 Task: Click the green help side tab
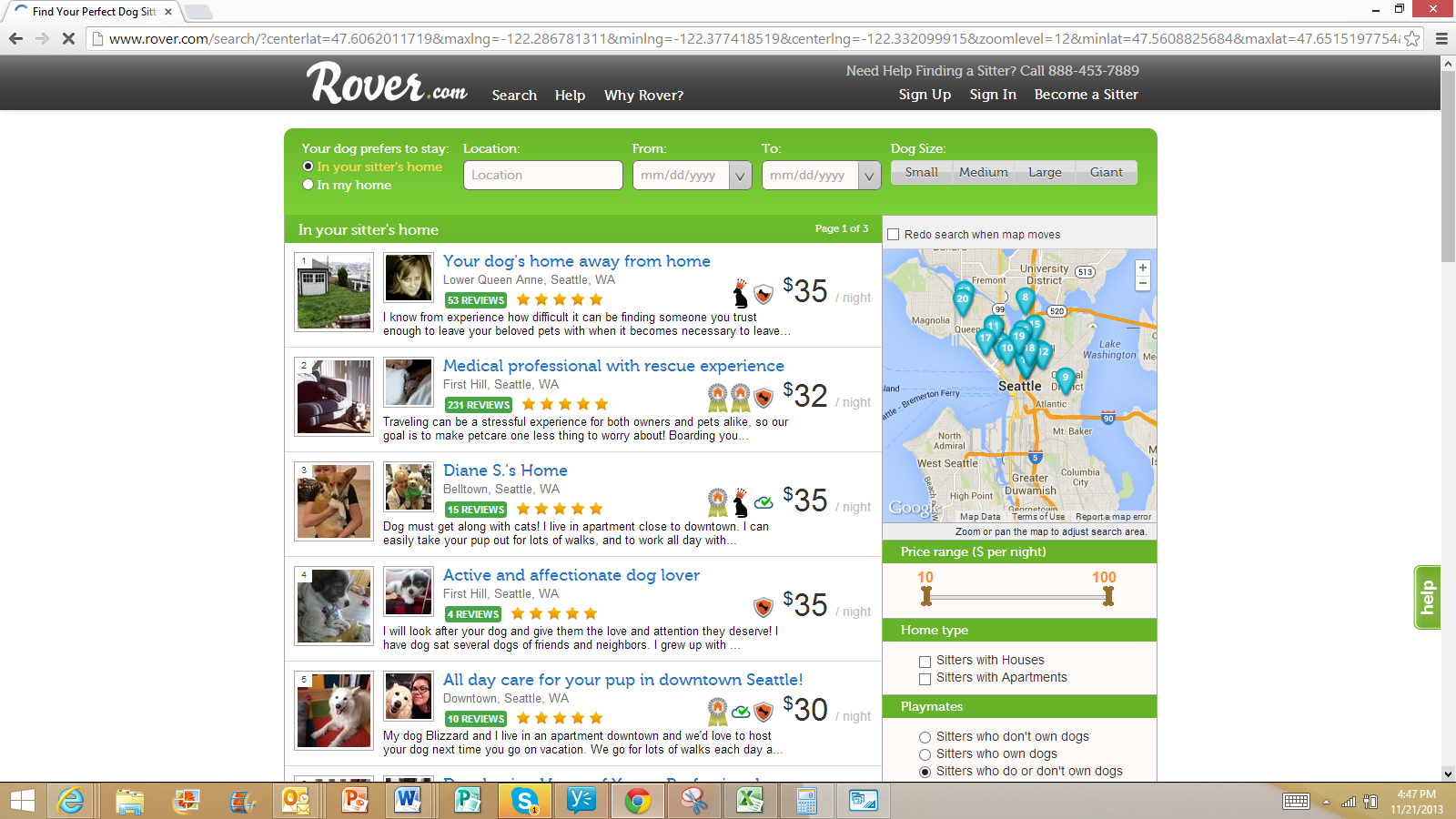[x=1428, y=598]
